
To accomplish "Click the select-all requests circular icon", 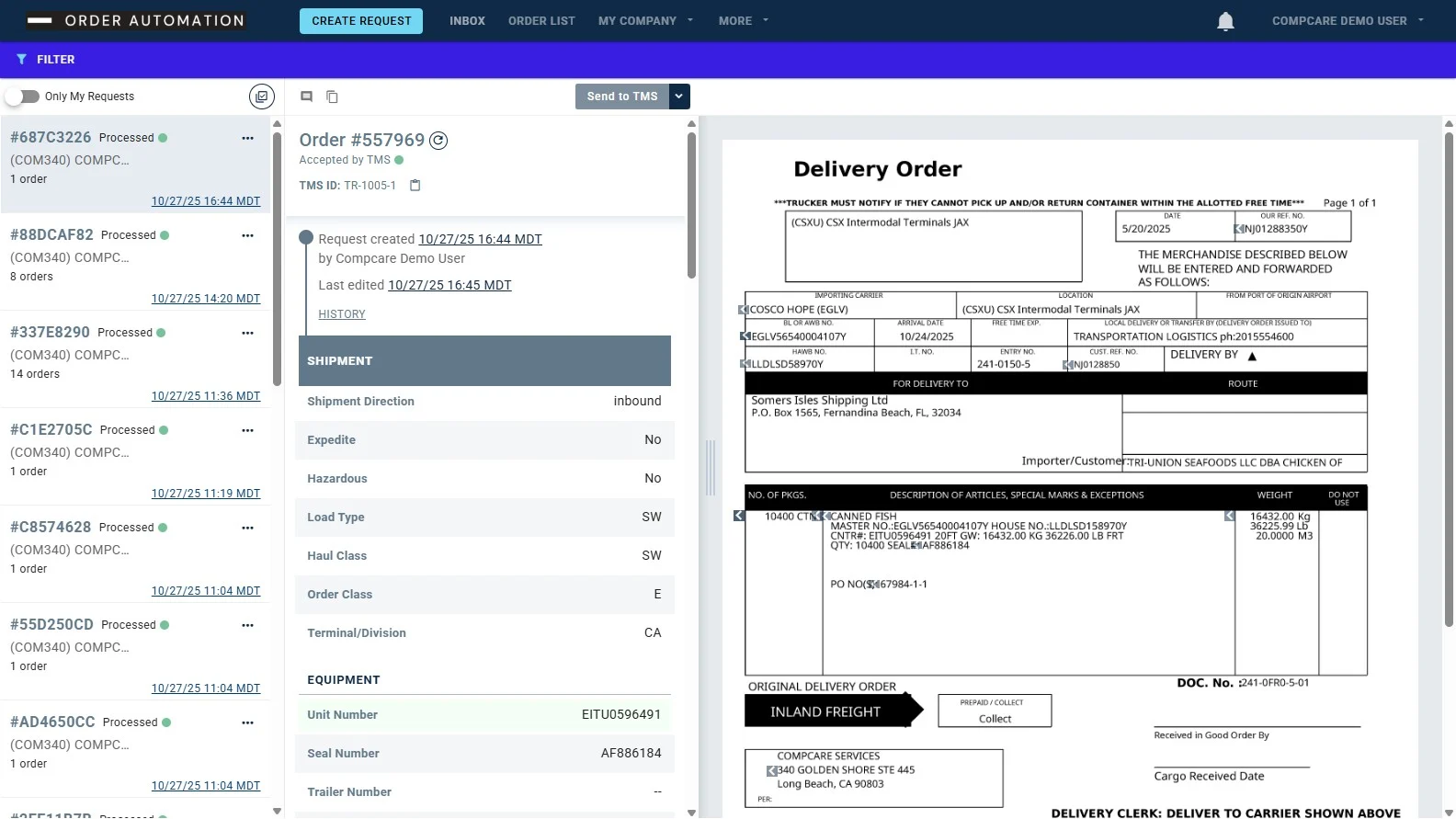I will pyautogui.click(x=262, y=97).
